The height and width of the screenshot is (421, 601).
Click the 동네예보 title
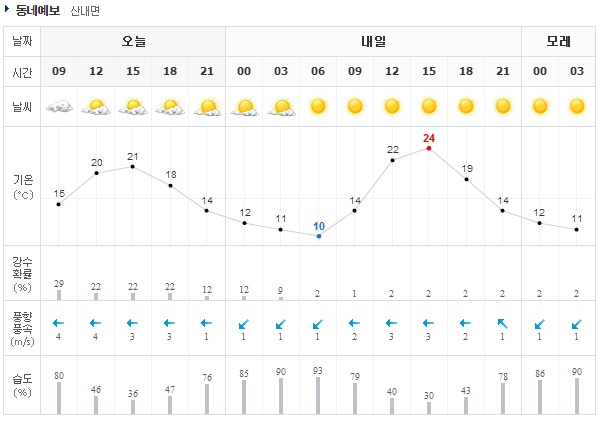[36, 10]
